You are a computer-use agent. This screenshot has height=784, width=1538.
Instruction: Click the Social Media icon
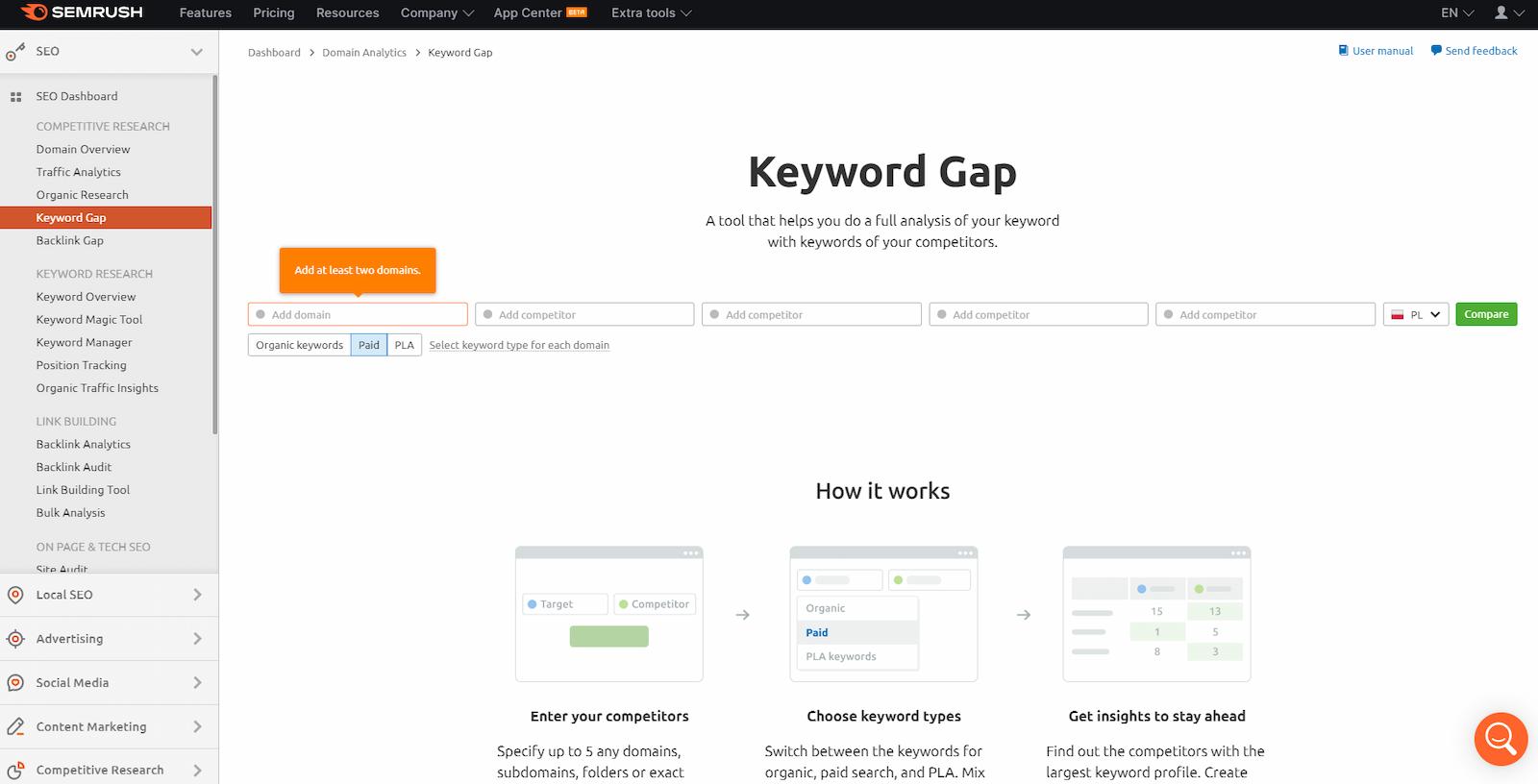(15, 683)
